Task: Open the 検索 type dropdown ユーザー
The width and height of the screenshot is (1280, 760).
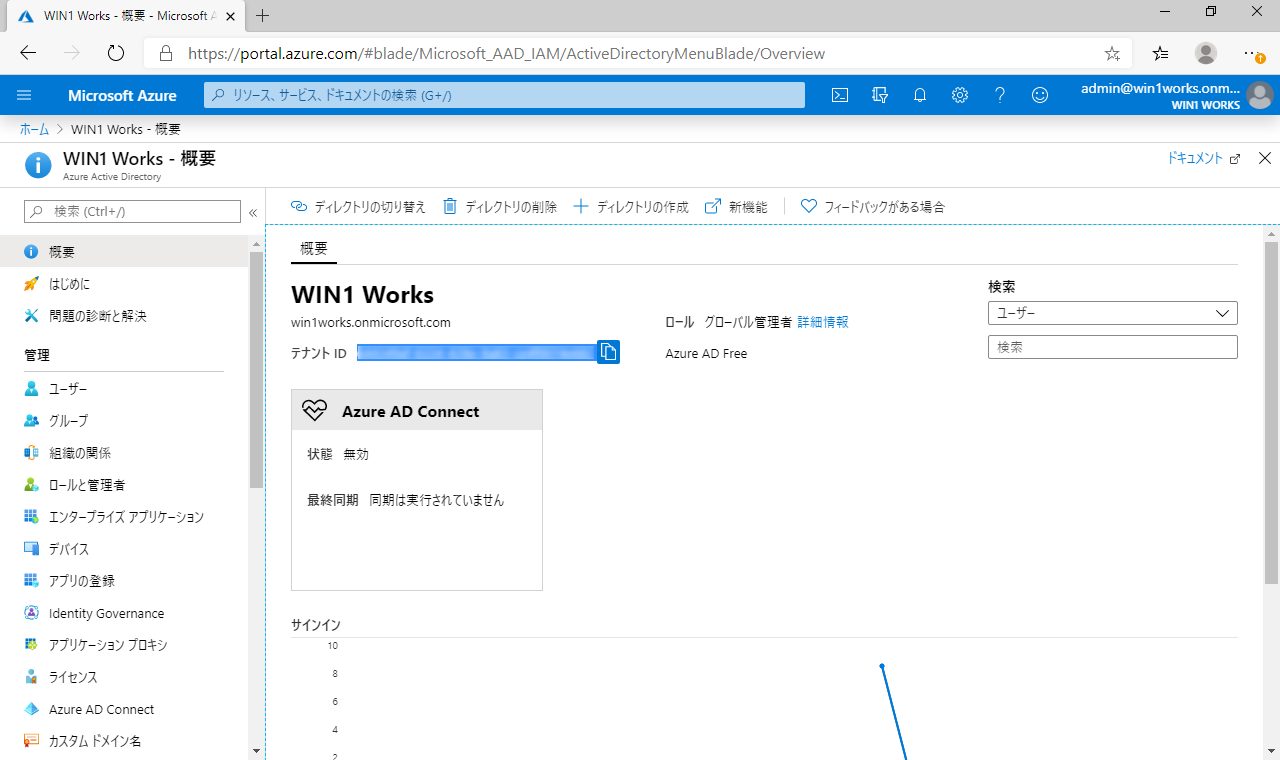Action: tap(1113, 313)
